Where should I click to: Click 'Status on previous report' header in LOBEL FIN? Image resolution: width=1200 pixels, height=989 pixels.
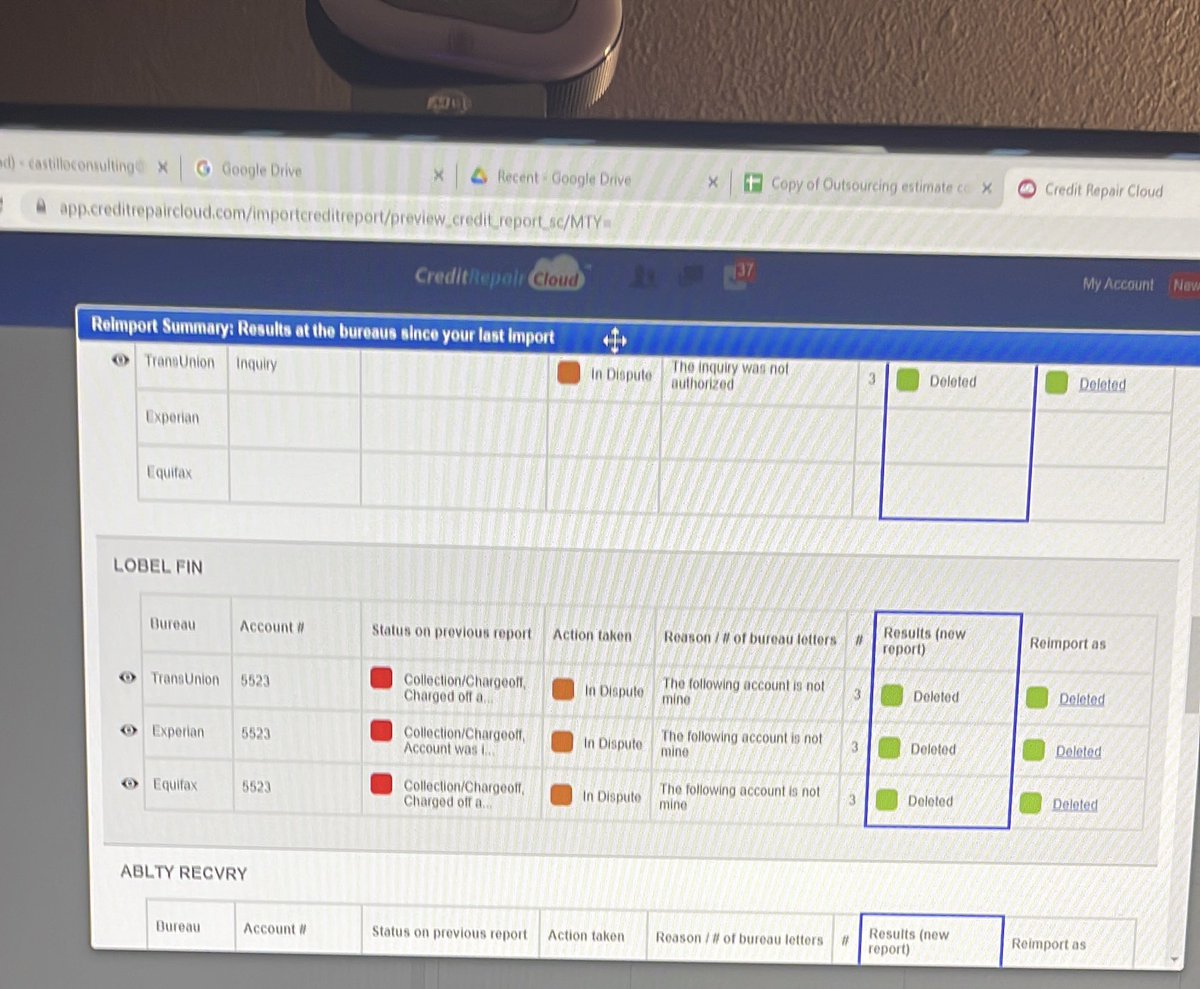point(452,632)
